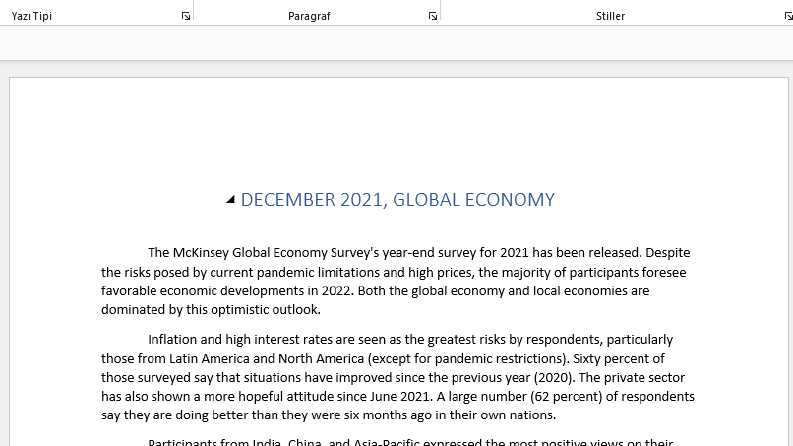Open the Paragraf dialog launcher

pos(432,16)
